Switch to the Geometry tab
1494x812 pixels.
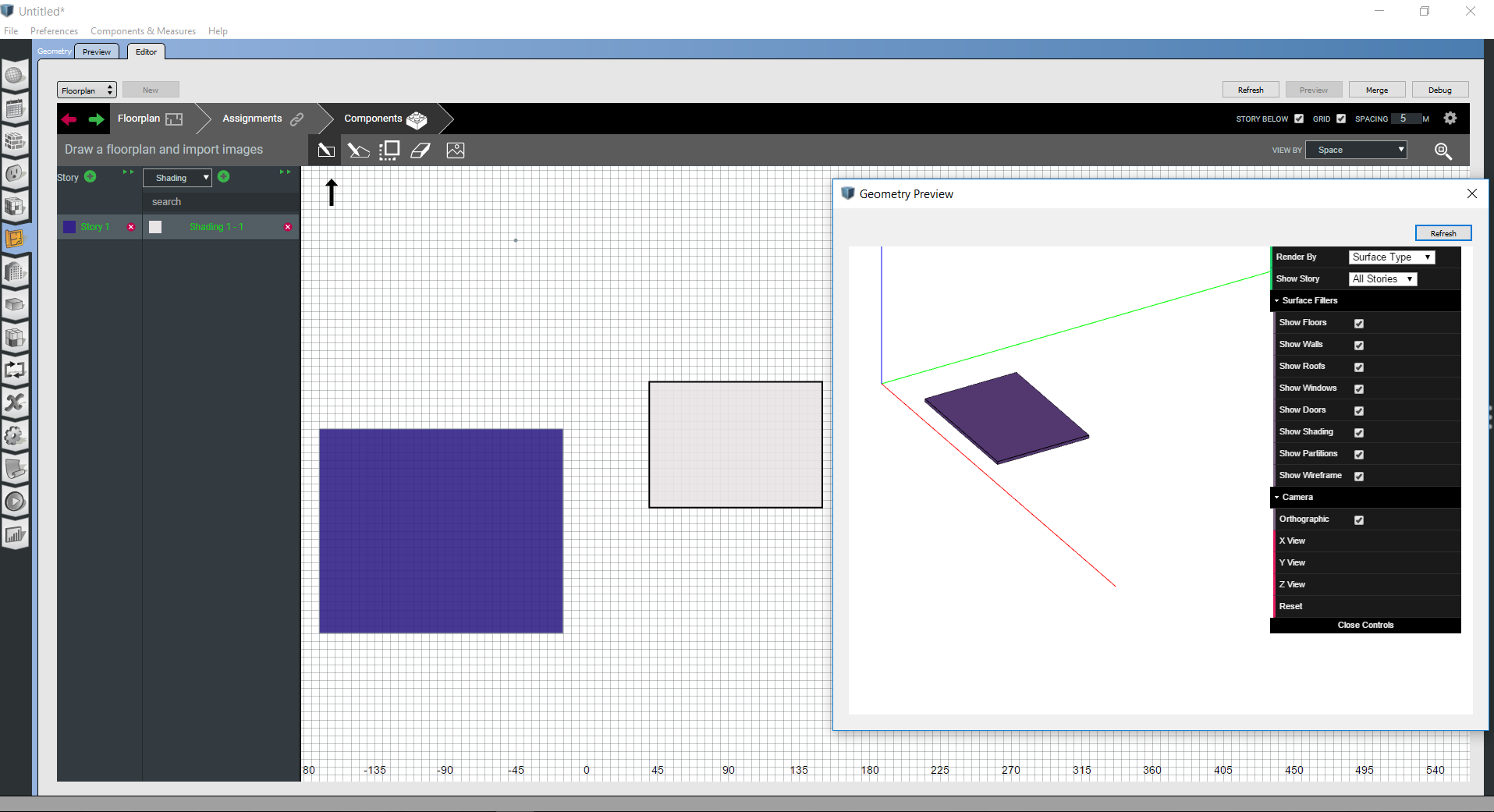(x=53, y=51)
